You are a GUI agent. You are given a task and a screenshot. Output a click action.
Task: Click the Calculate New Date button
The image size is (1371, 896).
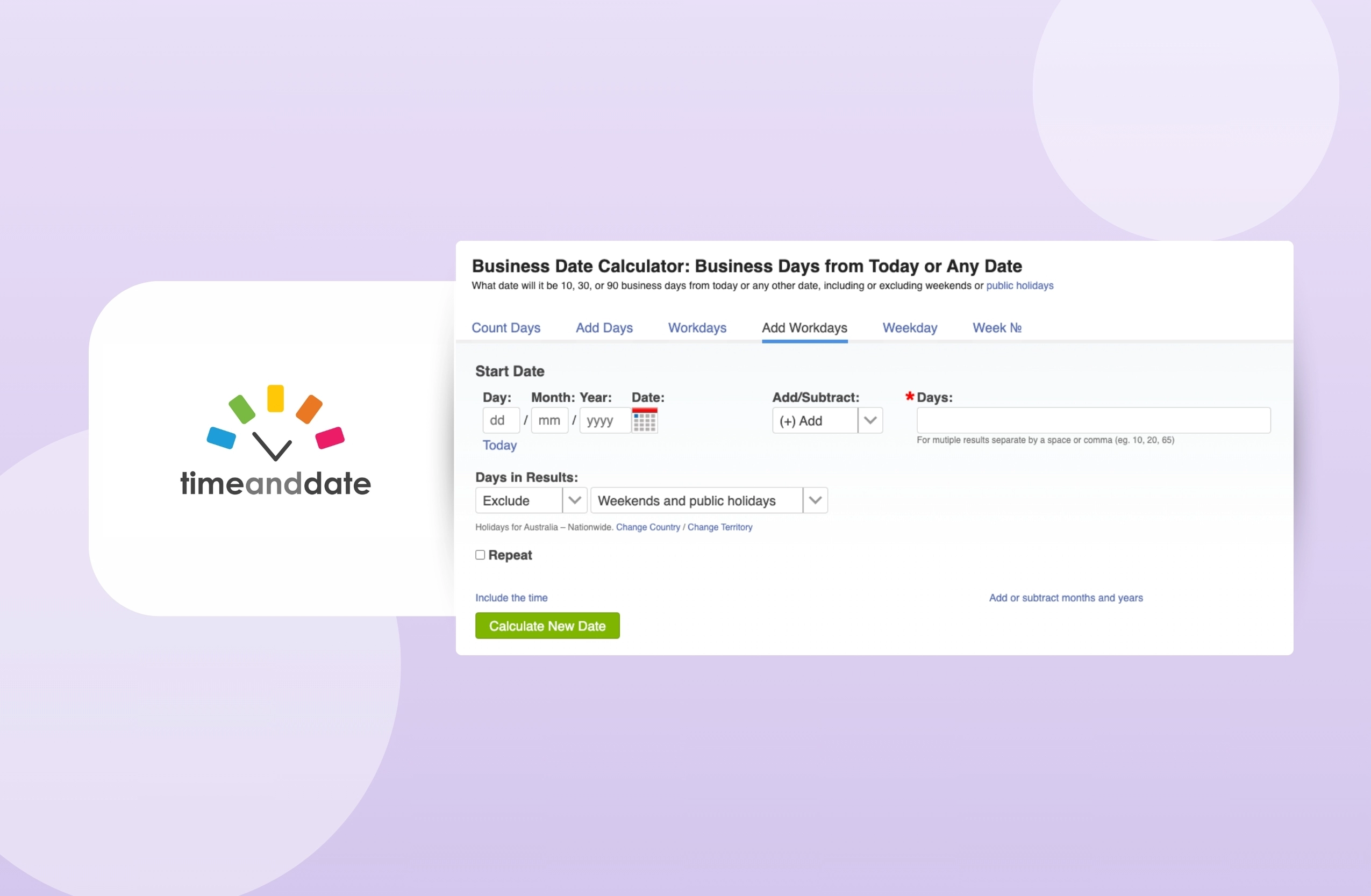[547, 626]
